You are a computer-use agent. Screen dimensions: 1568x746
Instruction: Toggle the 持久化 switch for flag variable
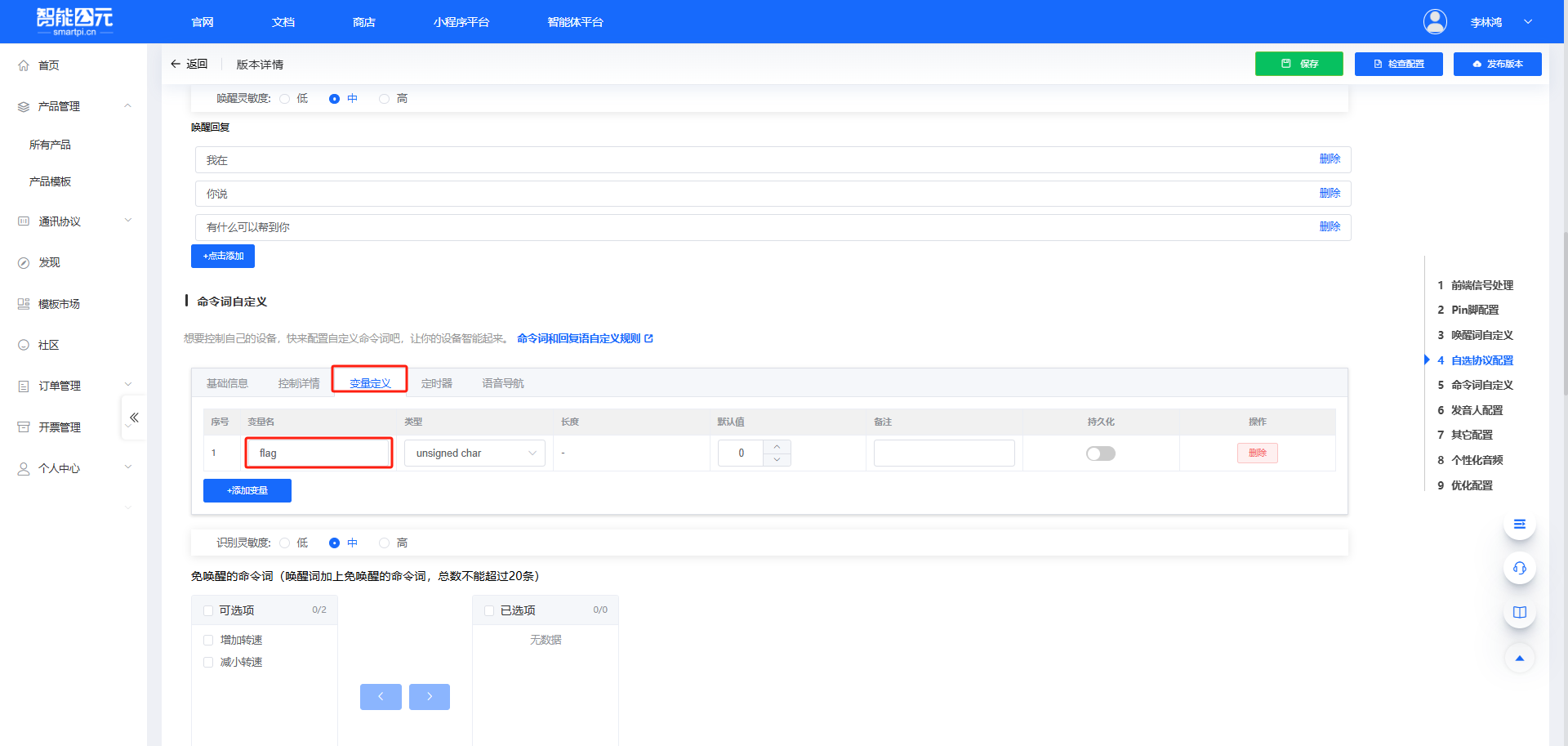click(1100, 453)
